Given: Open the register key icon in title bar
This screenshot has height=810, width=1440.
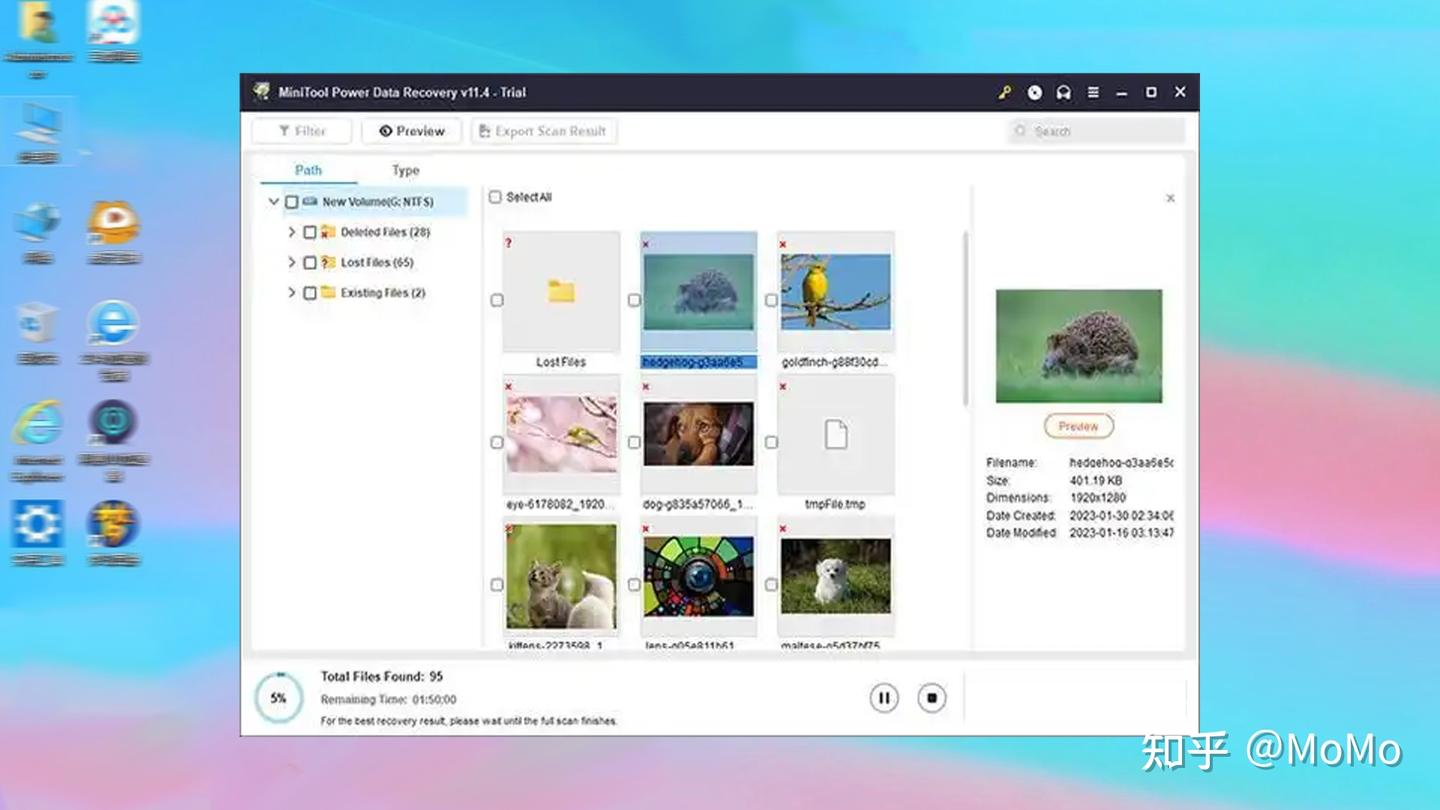Looking at the screenshot, I should pos(1005,92).
